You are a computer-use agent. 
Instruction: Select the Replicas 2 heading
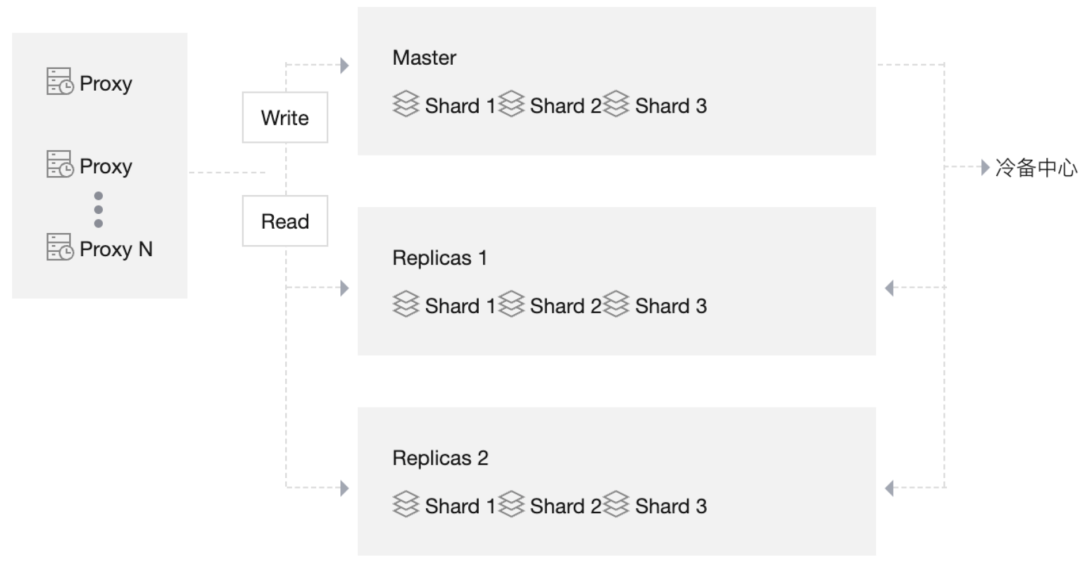coord(440,458)
